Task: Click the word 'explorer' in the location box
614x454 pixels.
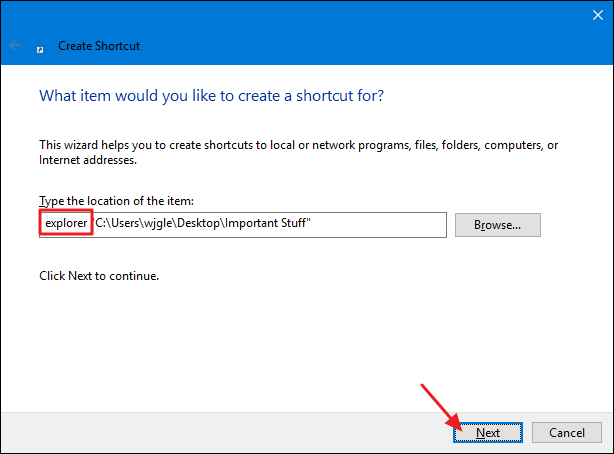Action: [x=66, y=225]
